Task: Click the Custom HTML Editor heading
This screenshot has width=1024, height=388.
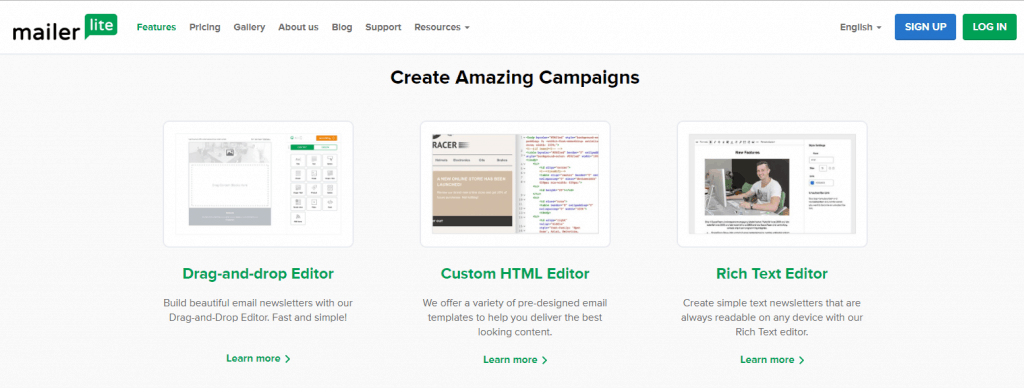Action: 515,273
